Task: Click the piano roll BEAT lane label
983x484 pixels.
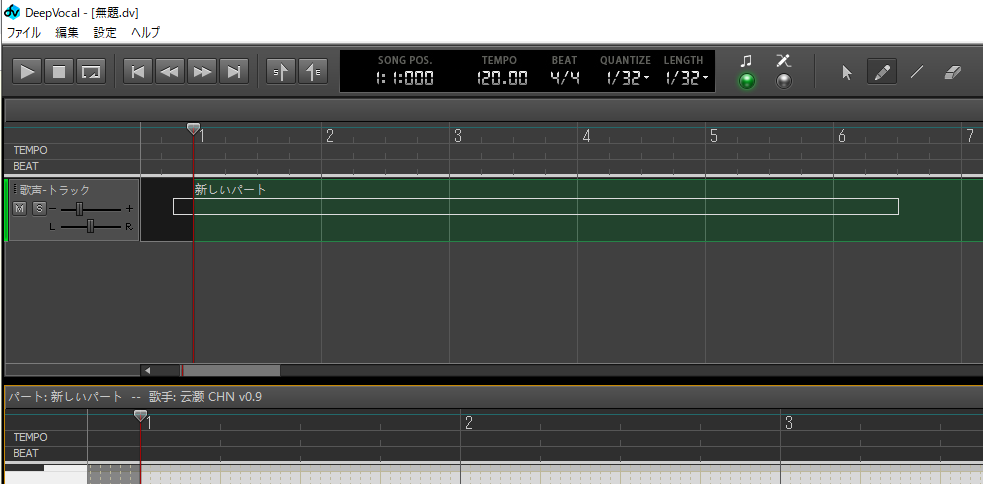Action: 25,453
